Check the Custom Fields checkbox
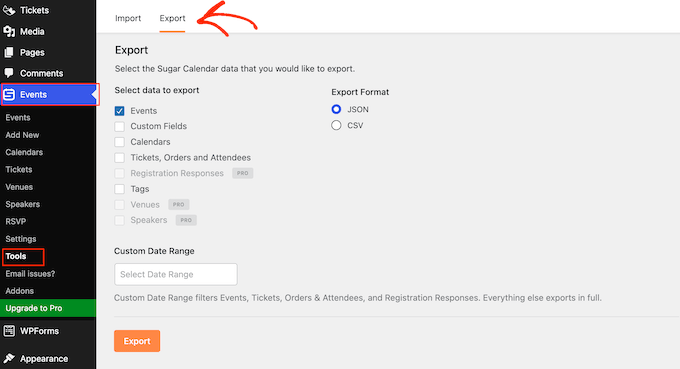The width and height of the screenshot is (680, 369). point(119,127)
